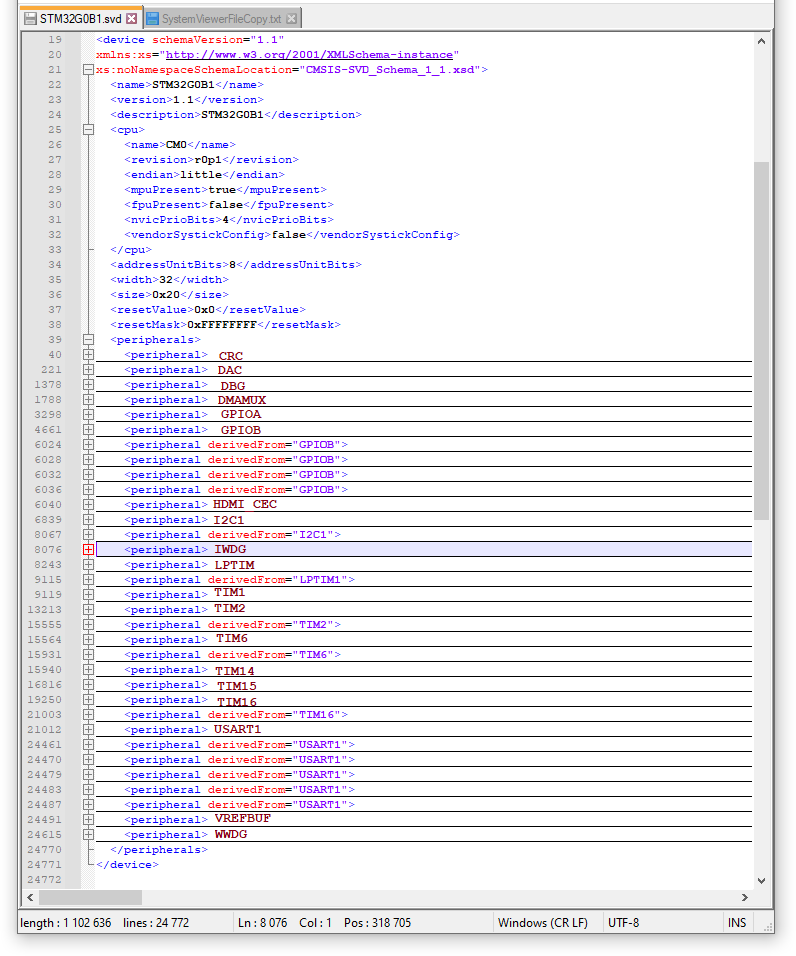Image resolution: width=796 pixels, height=956 pixels.
Task: Collapse the peripherals element fold on line 39
Action: point(88,340)
